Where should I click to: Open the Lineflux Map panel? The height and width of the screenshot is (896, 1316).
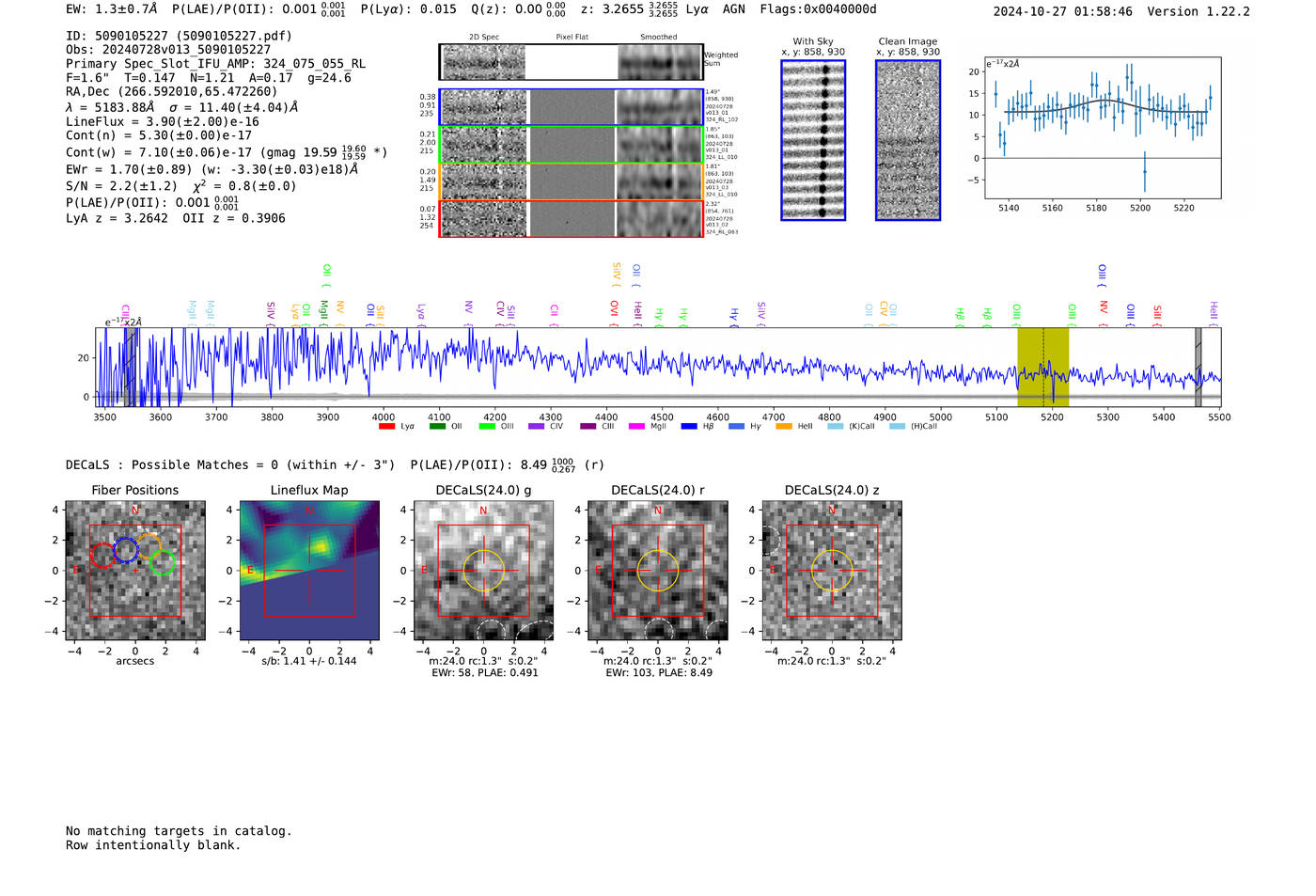(309, 571)
